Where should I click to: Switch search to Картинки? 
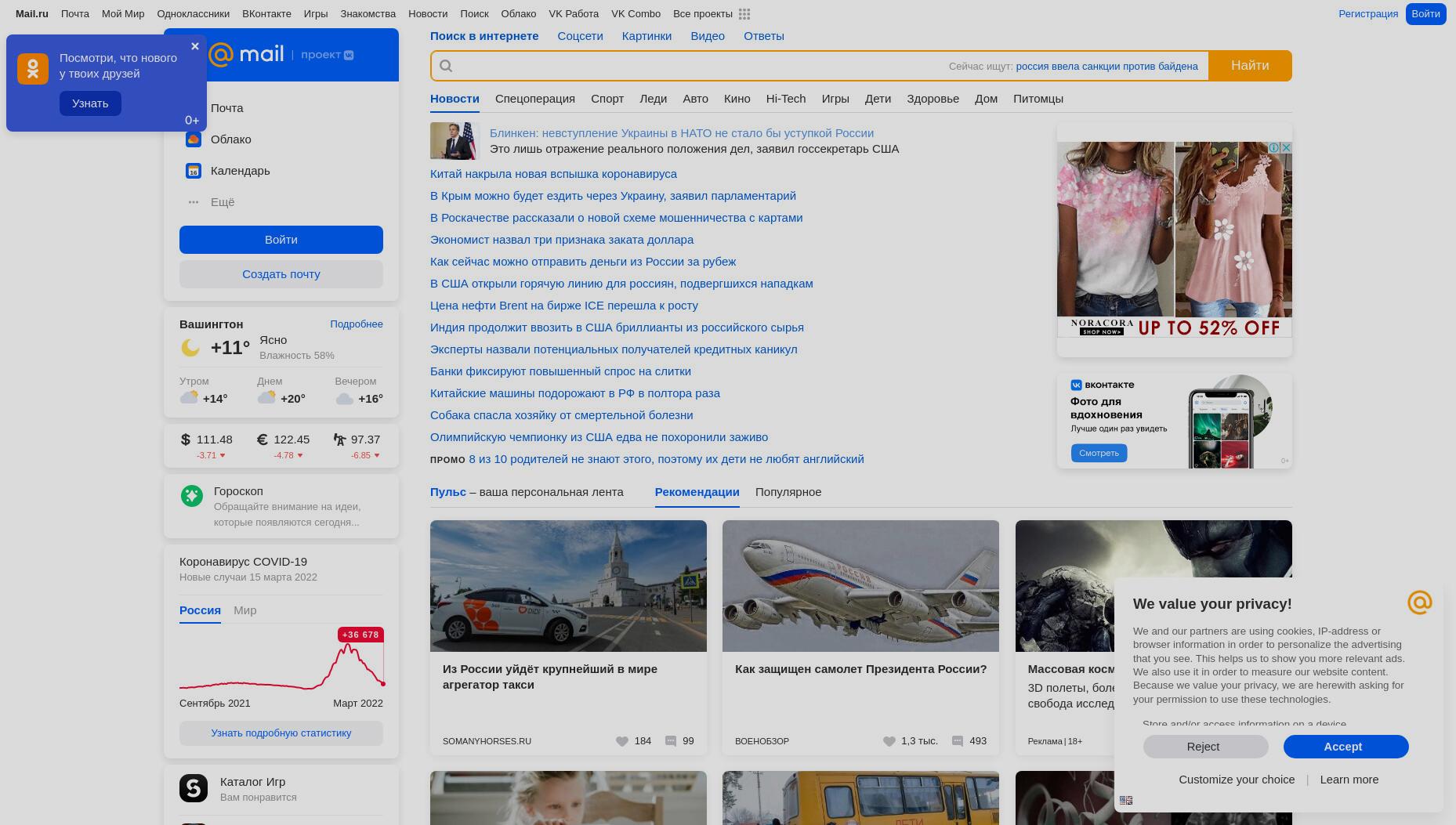point(647,36)
